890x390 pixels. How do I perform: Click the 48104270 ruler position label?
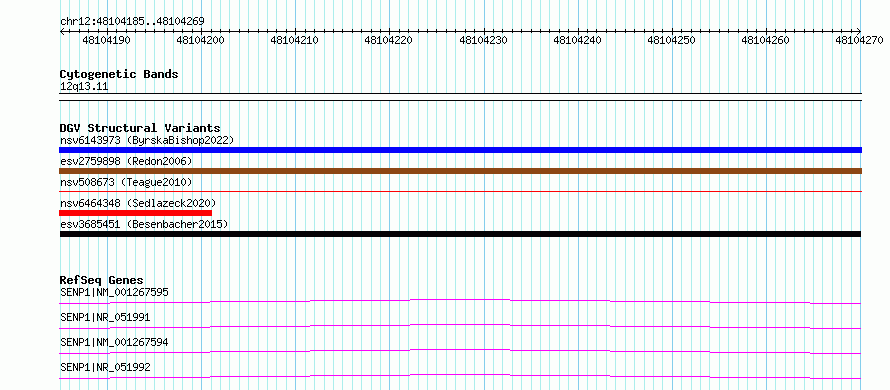(859, 40)
